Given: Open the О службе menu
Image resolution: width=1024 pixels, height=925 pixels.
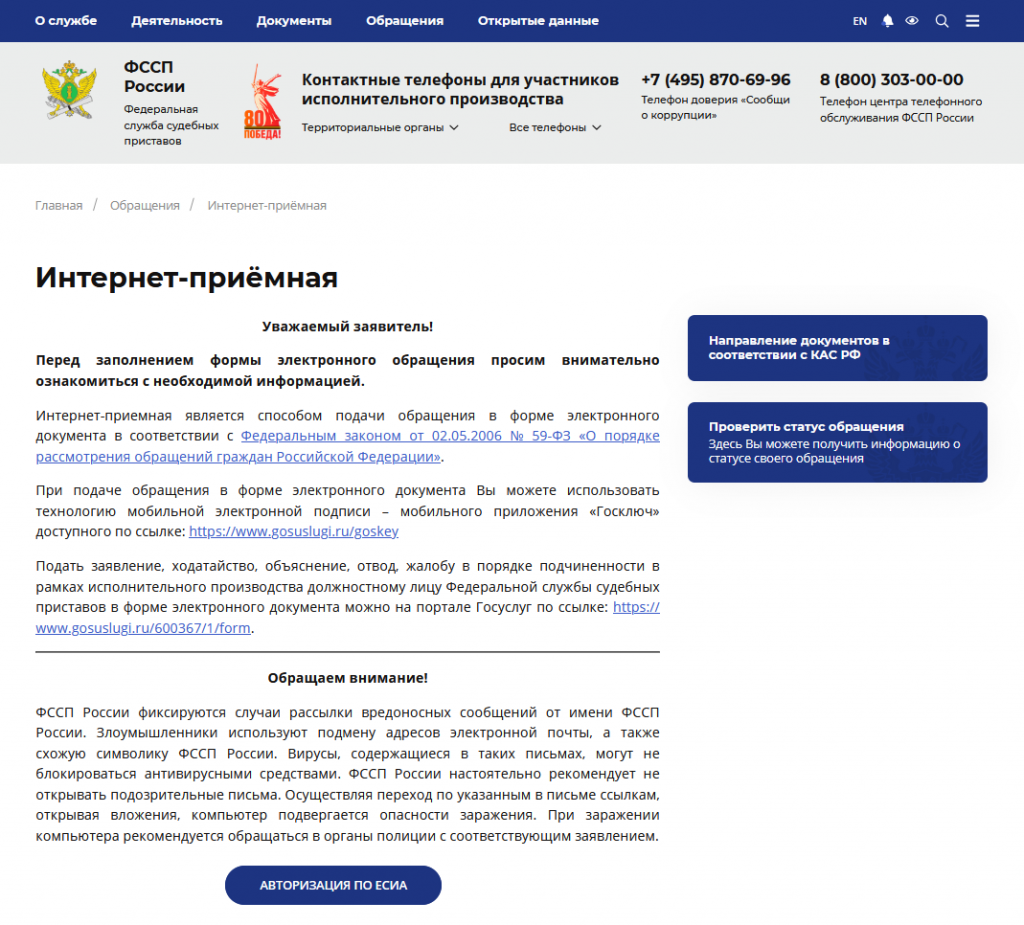Looking at the screenshot, I should pyautogui.click(x=66, y=21).
